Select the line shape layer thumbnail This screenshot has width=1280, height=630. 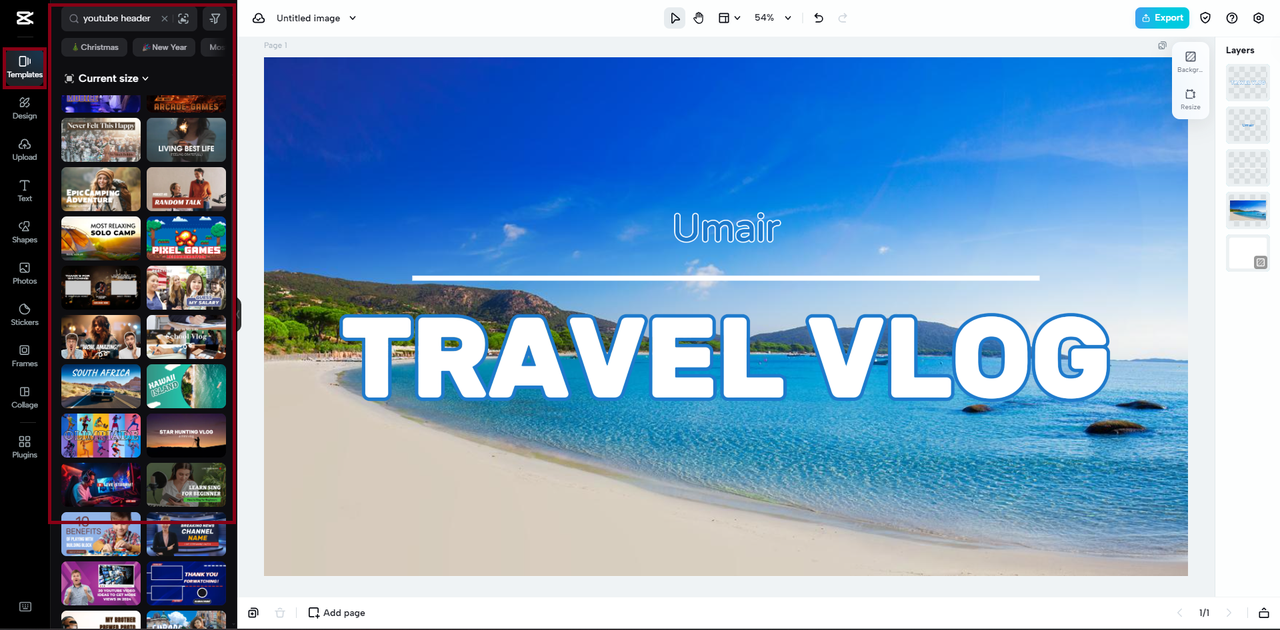[x=1248, y=168]
